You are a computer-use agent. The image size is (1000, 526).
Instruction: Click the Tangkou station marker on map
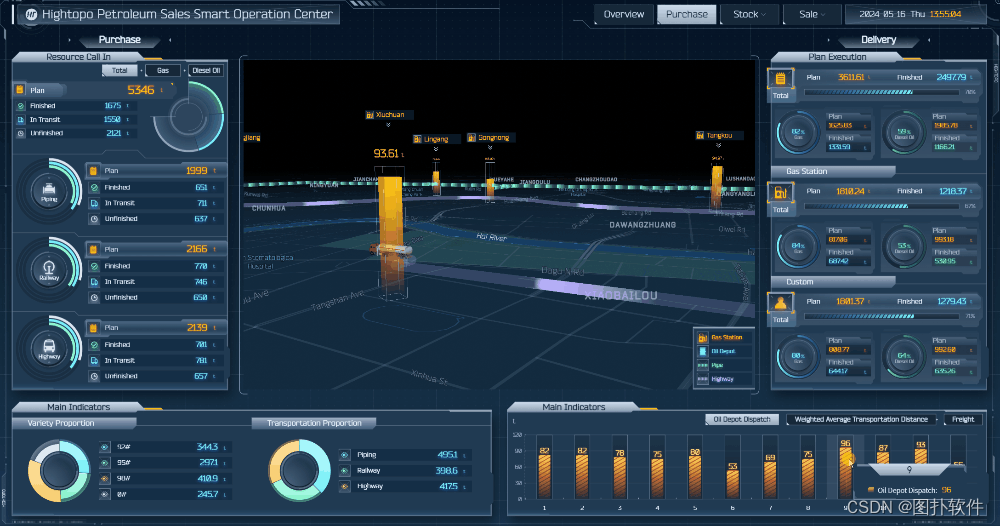(718, 135)
